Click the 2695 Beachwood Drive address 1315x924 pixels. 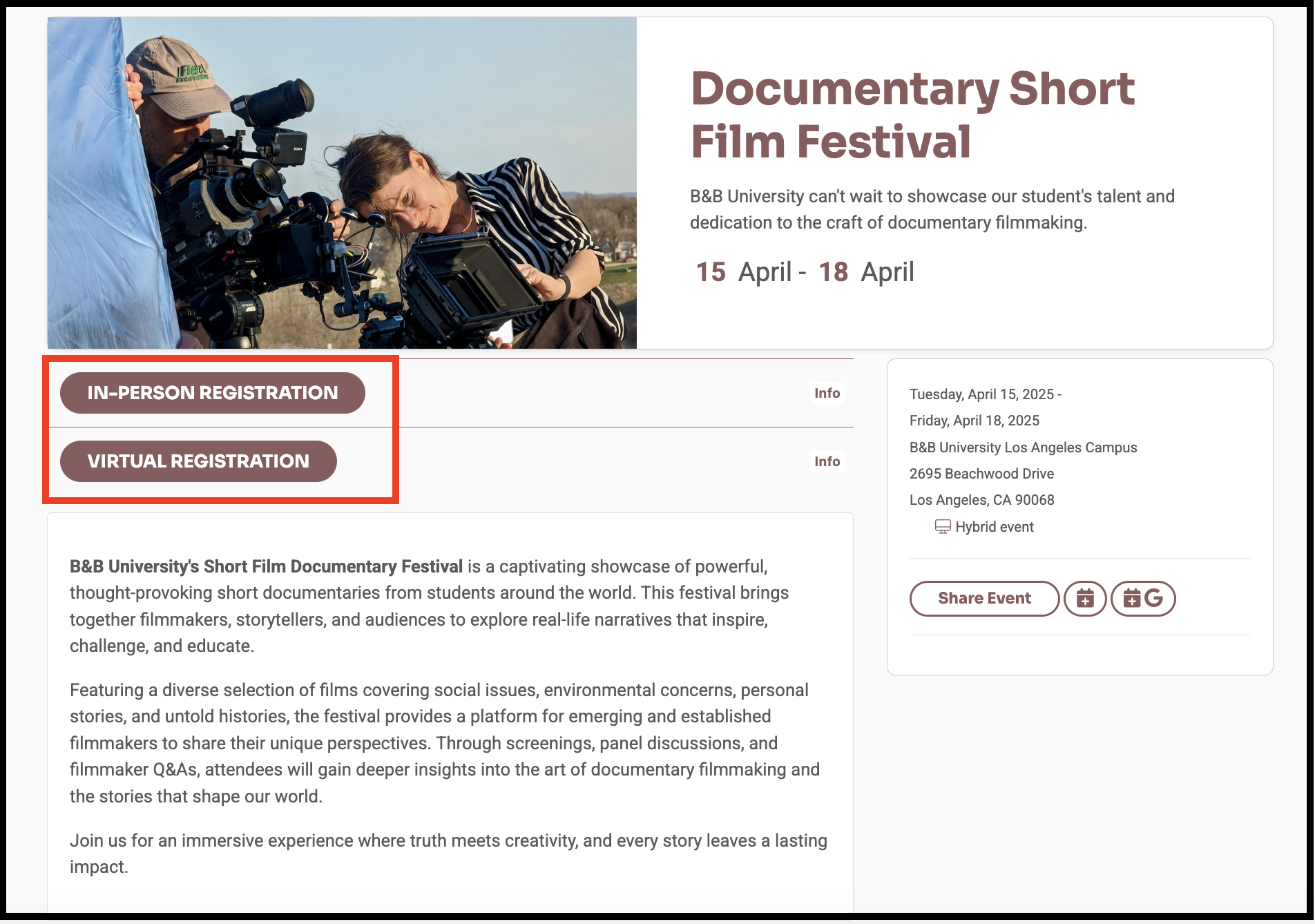(981, 474)
